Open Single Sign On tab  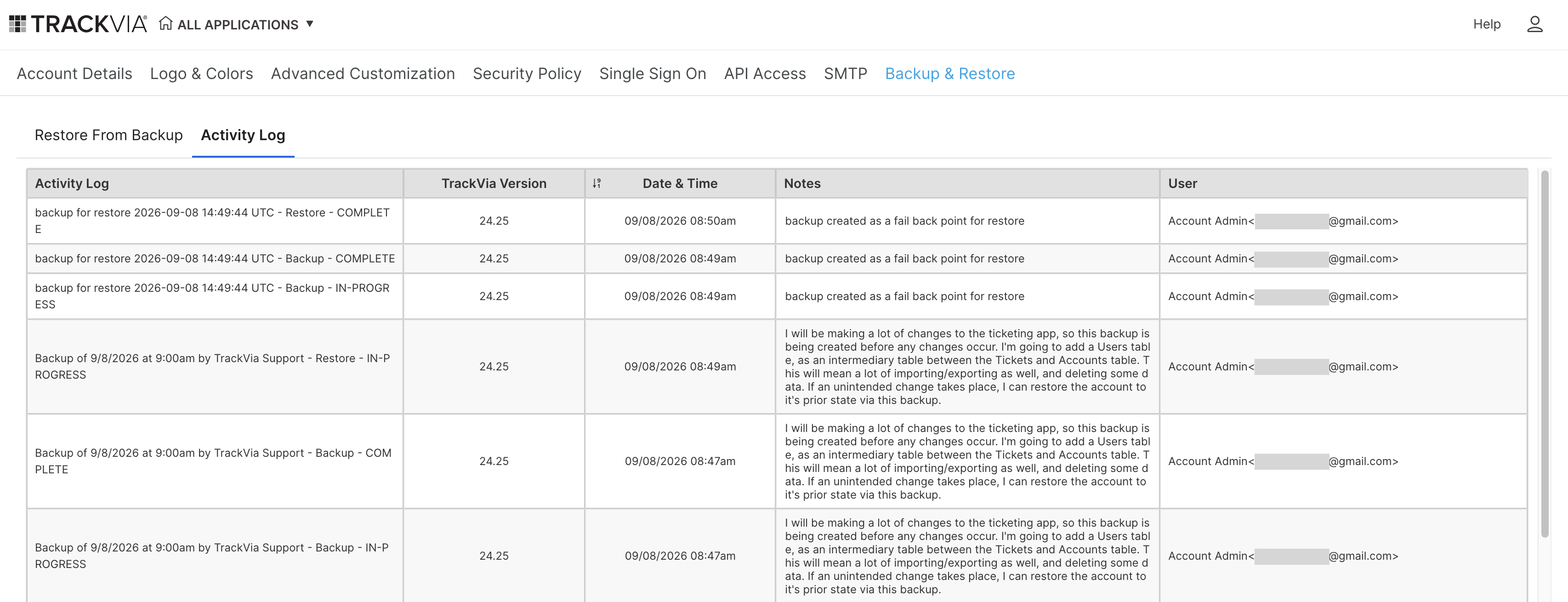653,74
